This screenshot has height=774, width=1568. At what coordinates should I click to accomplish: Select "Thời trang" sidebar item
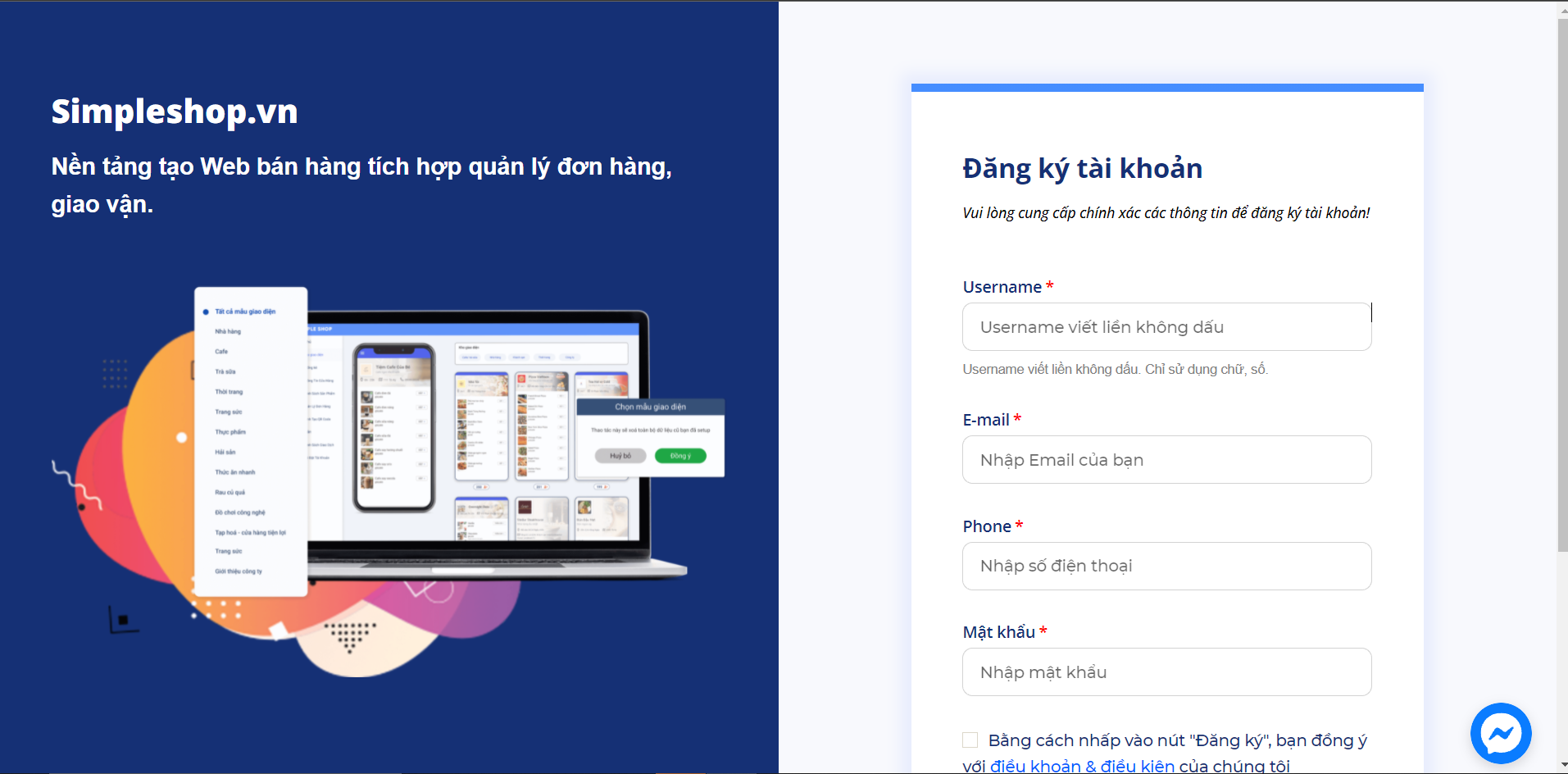tap(230, 391)
